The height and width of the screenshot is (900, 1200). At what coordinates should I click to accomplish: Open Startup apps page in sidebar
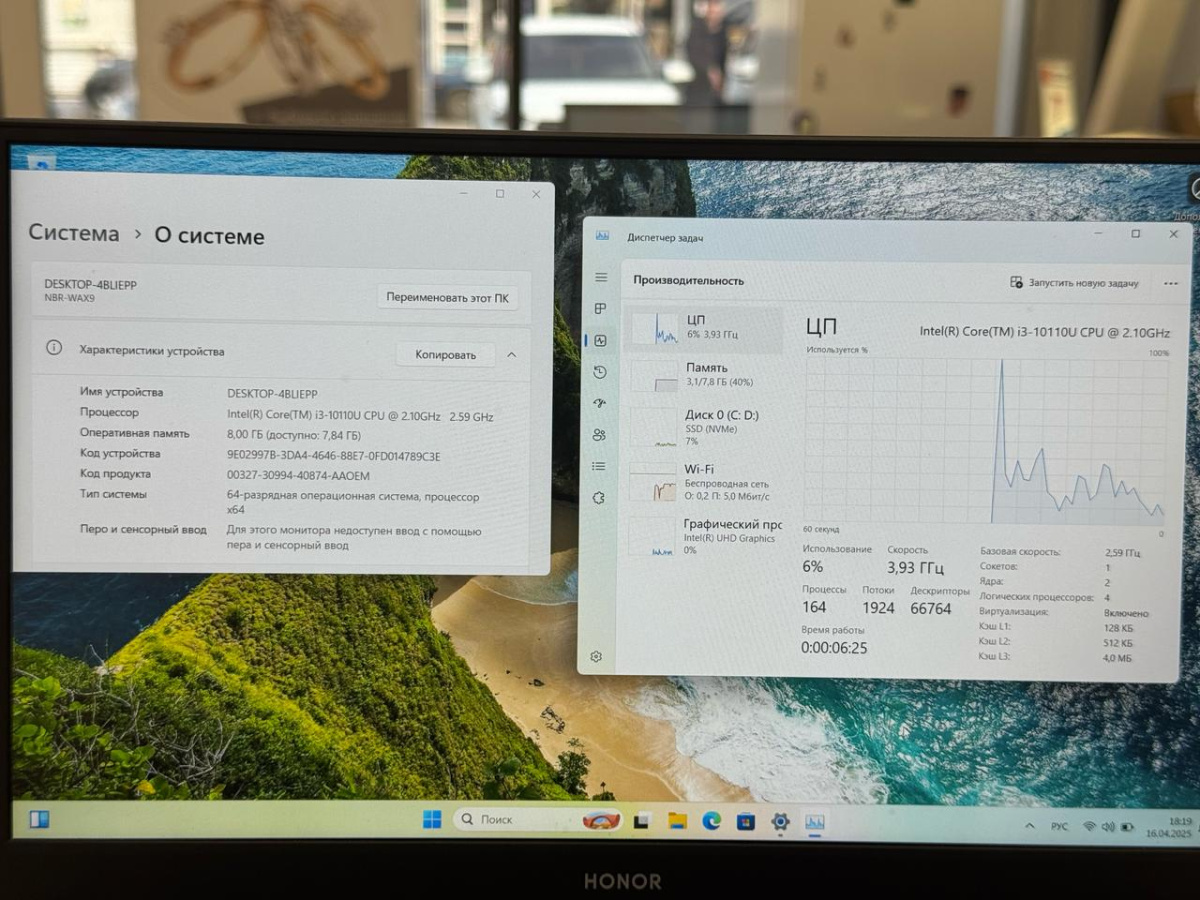tap(599, 403)
